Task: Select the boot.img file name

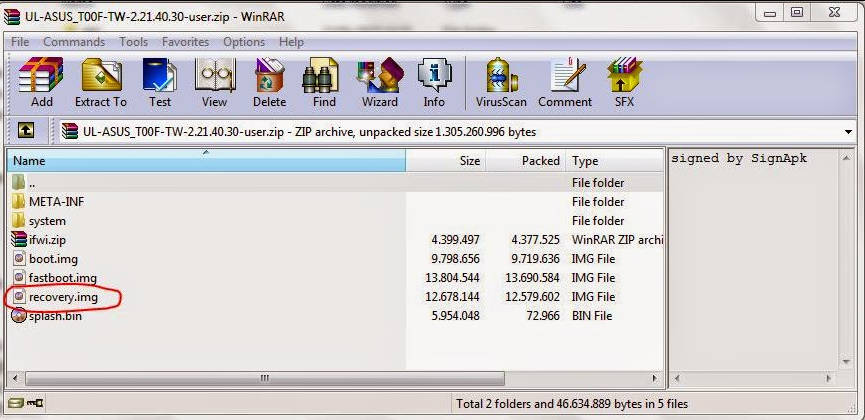Action: pos(54,259)
